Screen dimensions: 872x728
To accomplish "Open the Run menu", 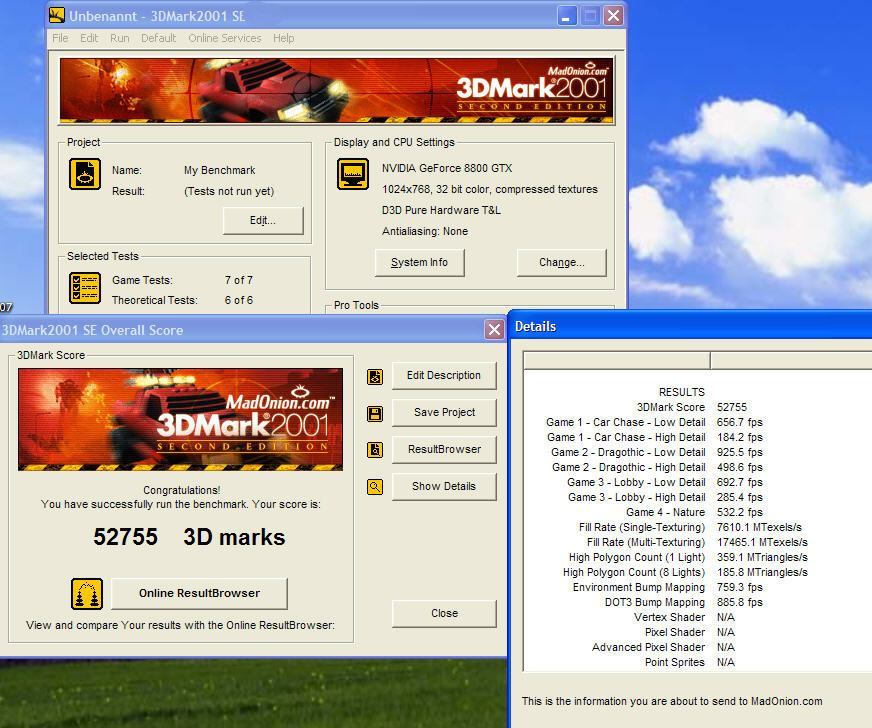I will coord(120,38).
